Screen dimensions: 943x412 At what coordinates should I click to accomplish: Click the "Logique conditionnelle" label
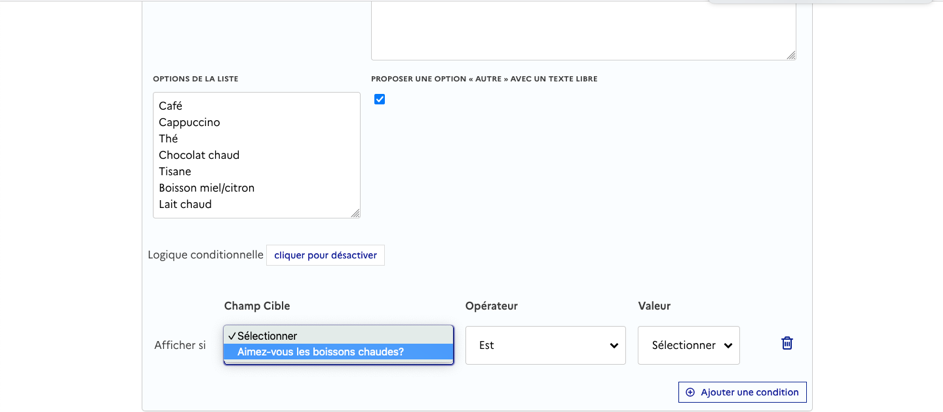(x=205, y=255)
